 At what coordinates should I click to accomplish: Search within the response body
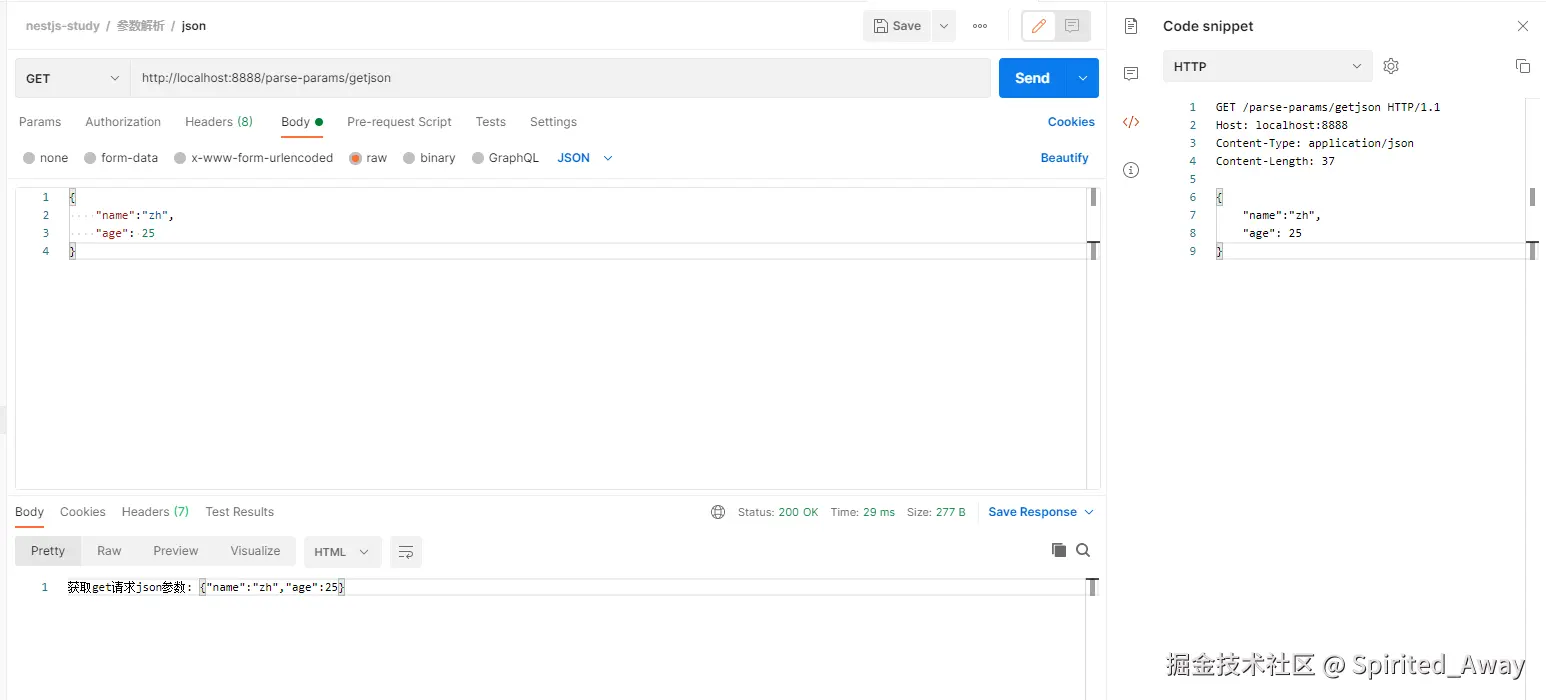(x=1083, y=550)
